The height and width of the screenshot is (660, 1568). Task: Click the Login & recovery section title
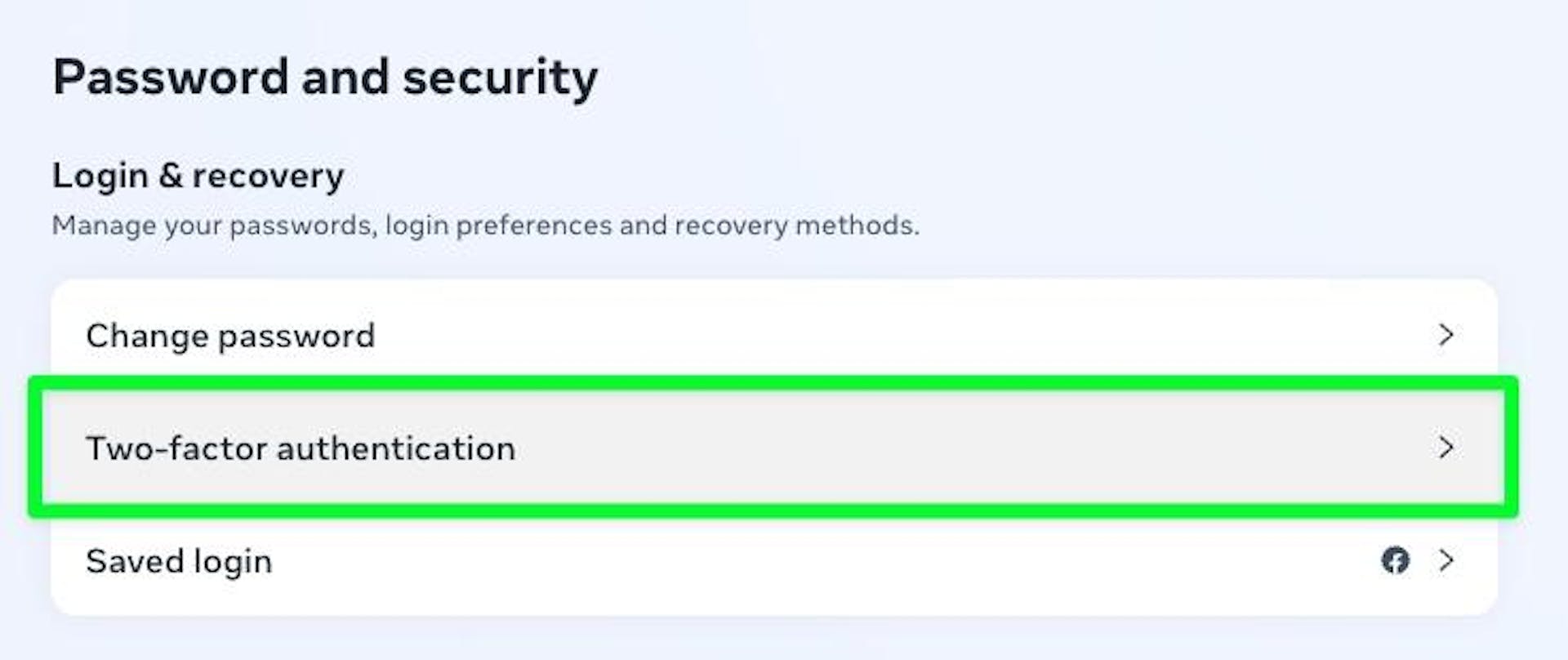(x=198, y=176)
